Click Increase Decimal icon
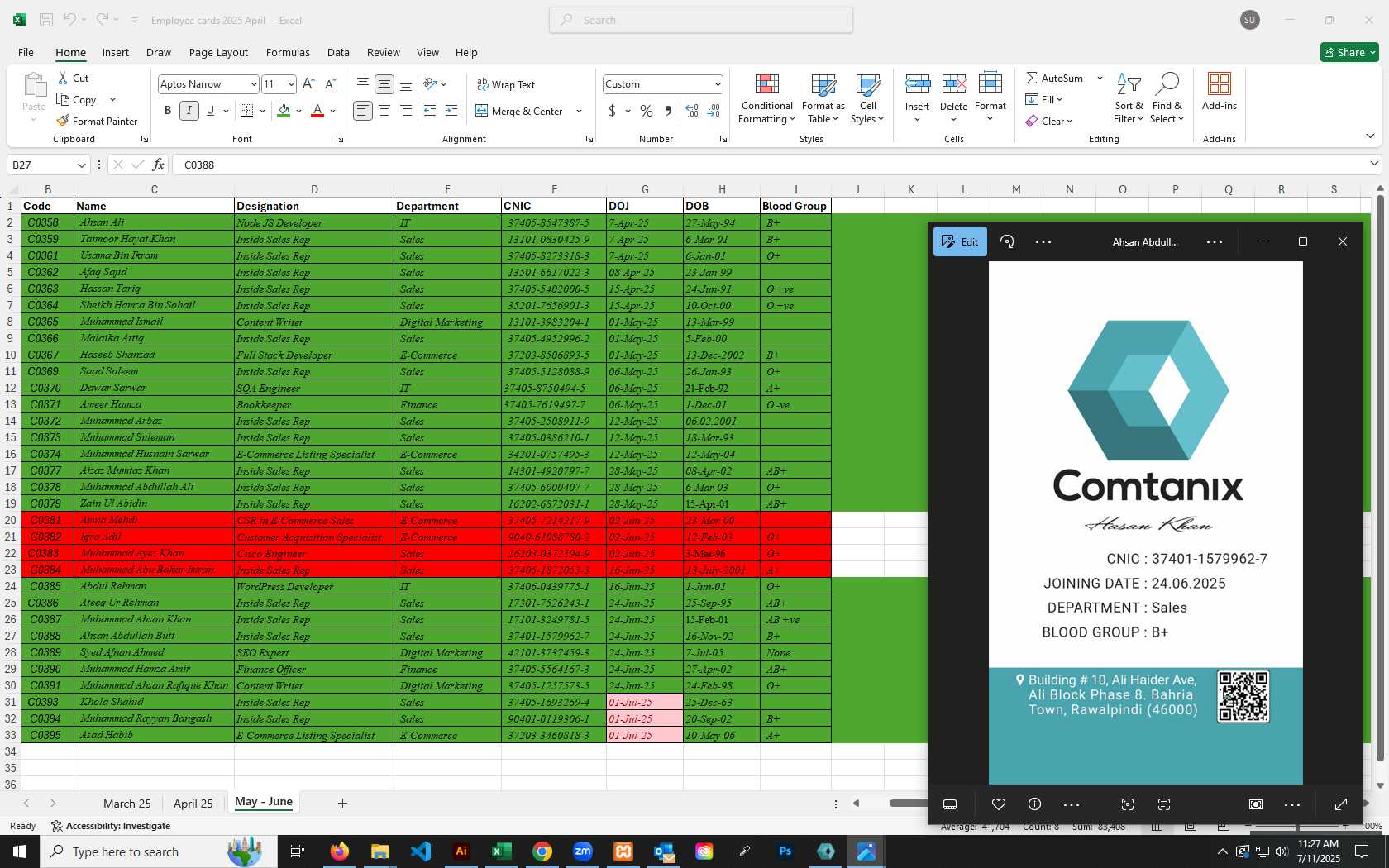The image size is (1389, 868). coord(692,111)
